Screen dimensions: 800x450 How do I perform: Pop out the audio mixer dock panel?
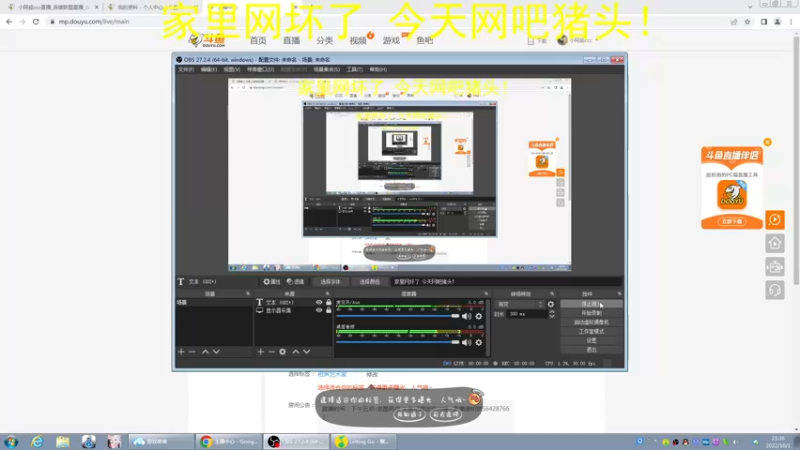[x=486, y=294]
